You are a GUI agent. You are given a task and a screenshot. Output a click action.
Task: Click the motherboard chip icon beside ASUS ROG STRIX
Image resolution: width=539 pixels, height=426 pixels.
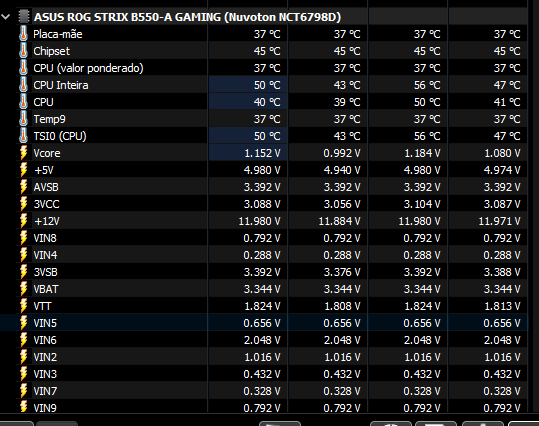(x=24, y=17)
